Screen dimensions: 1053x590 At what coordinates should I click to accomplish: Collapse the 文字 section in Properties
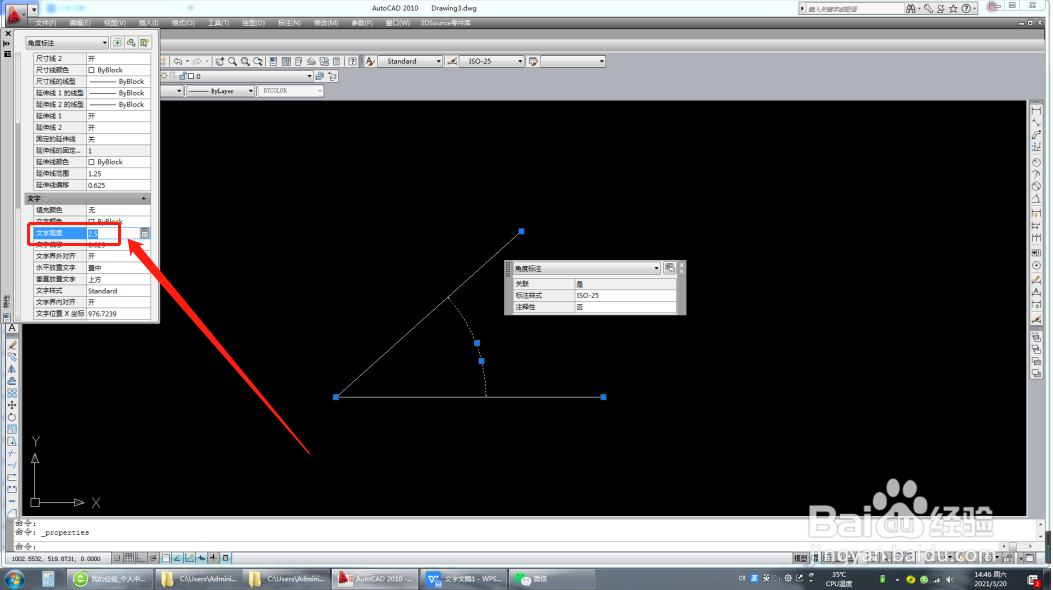[x=143, y=199]
